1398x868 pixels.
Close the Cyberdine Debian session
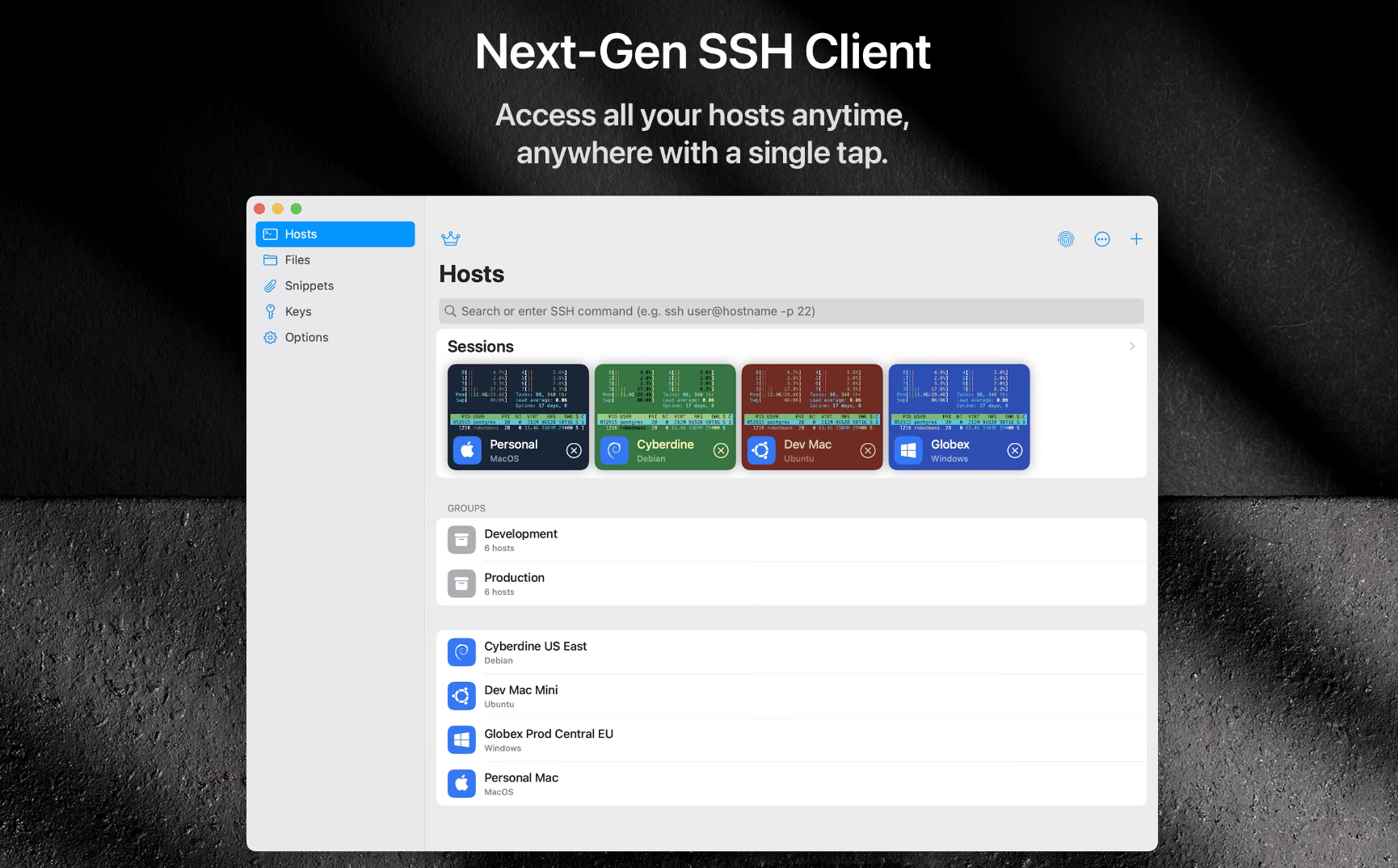click(721, 451)
